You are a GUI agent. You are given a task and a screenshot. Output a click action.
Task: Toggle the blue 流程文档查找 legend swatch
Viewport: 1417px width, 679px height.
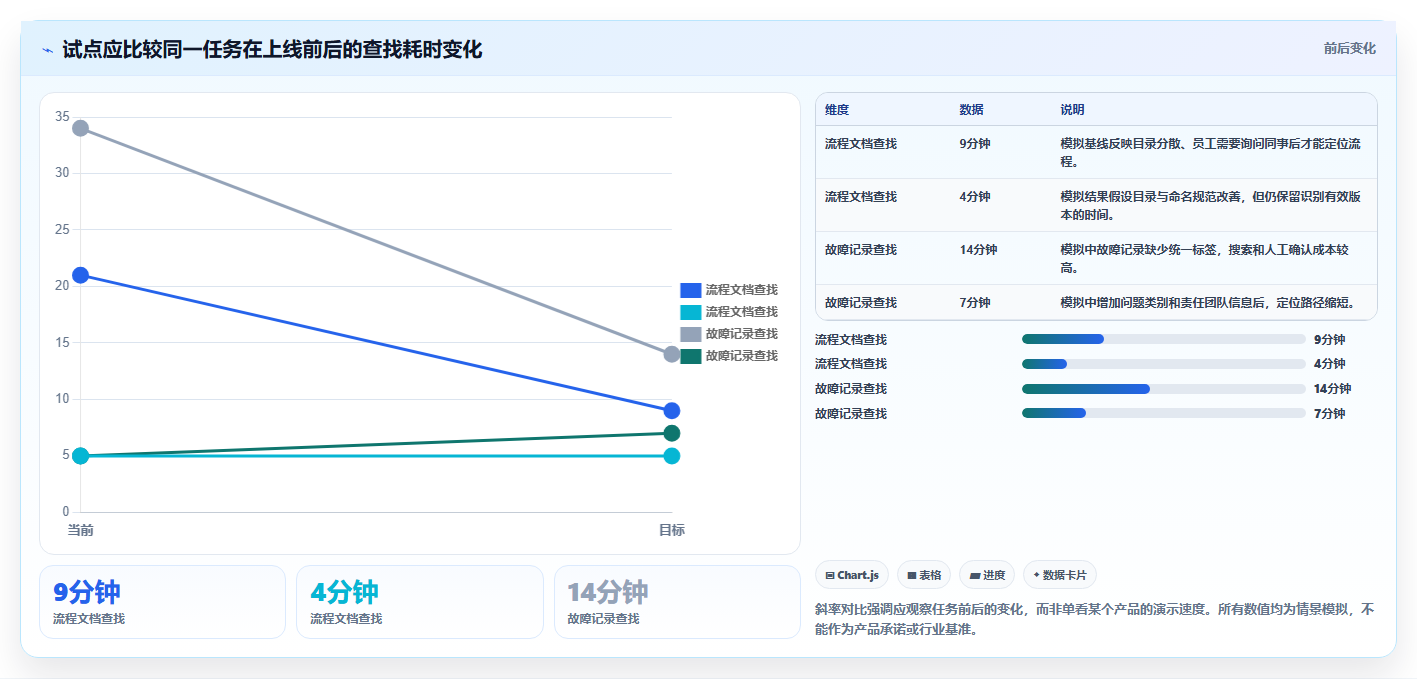690,290
